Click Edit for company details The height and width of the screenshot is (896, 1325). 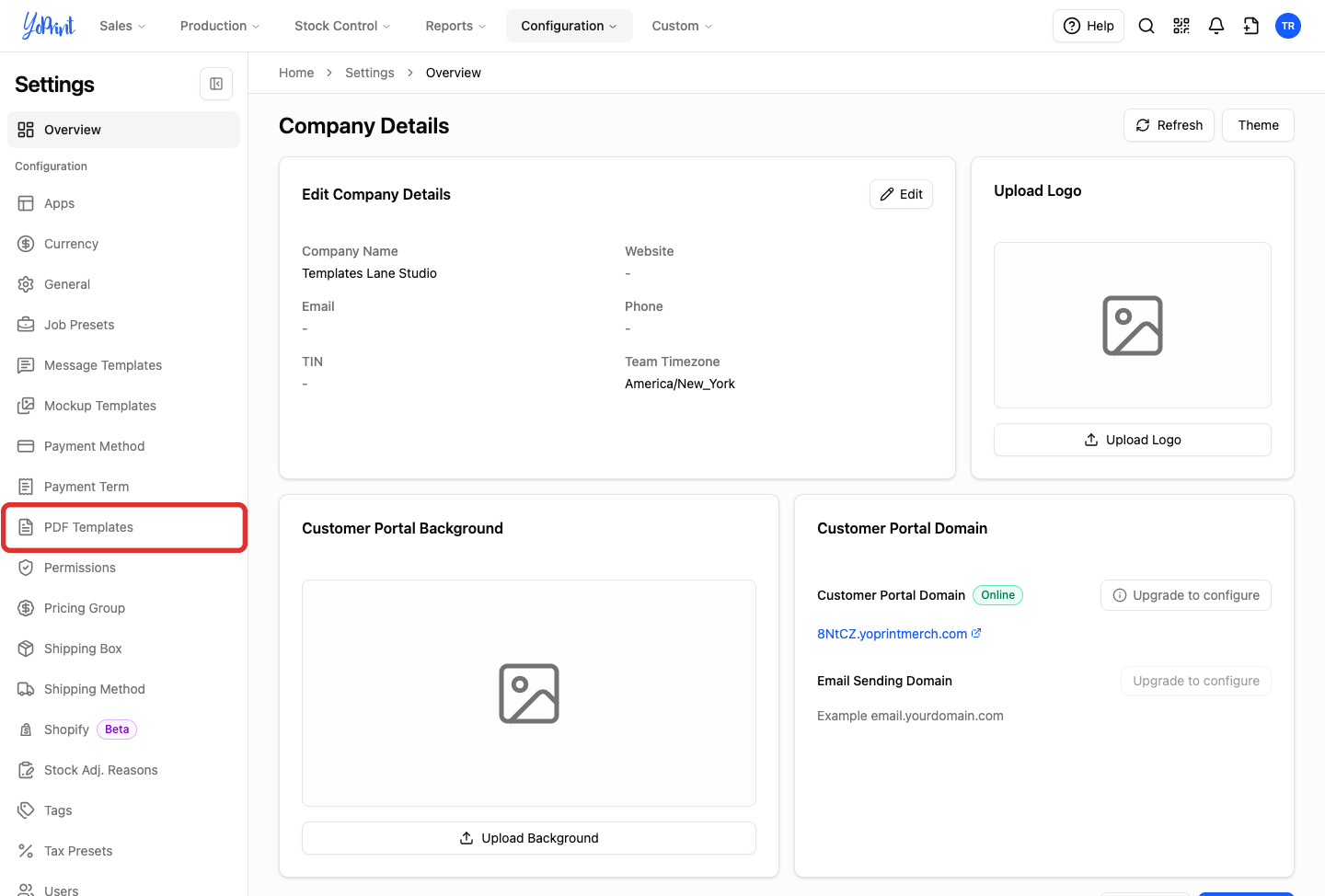point(901,194)
